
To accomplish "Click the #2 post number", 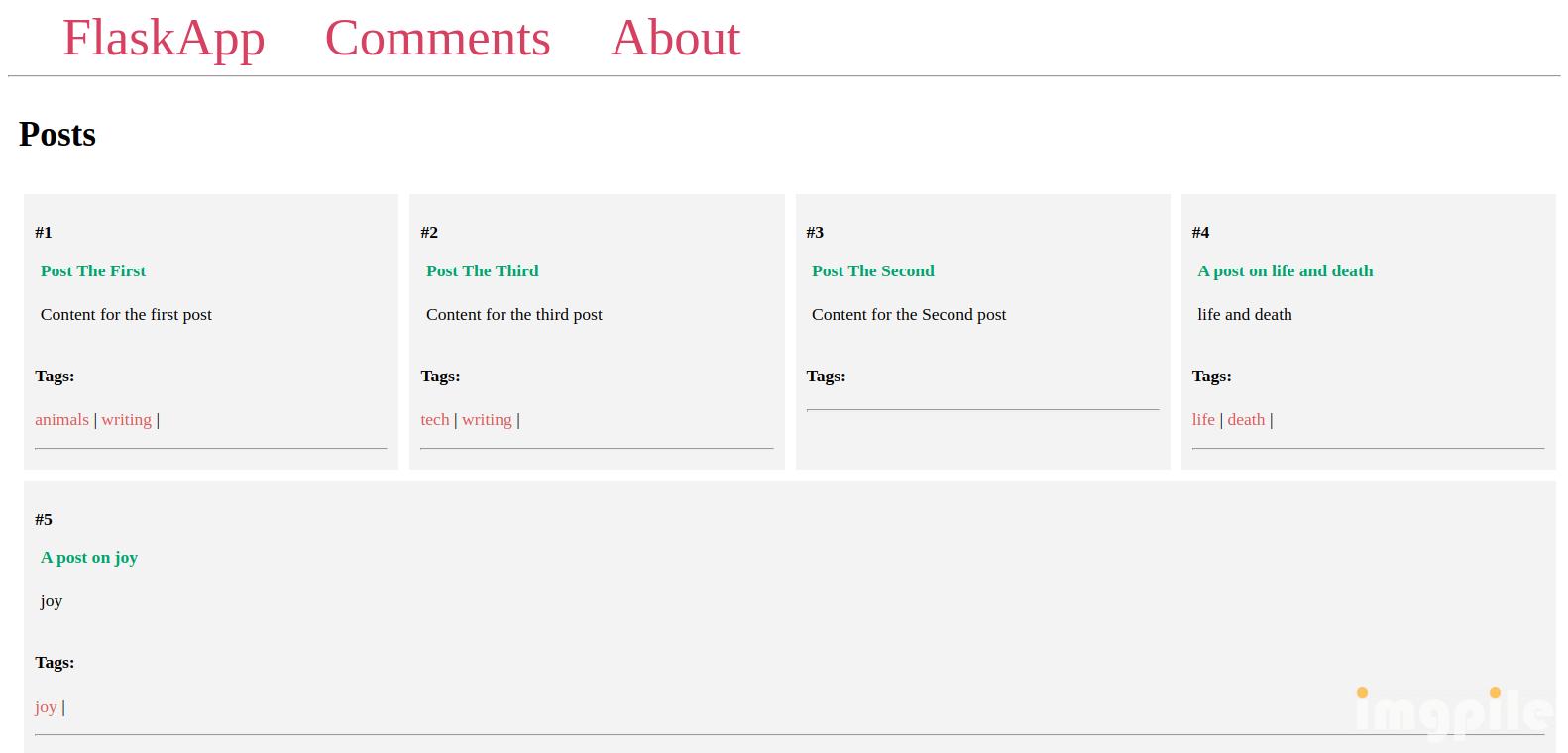I will 429,232.
